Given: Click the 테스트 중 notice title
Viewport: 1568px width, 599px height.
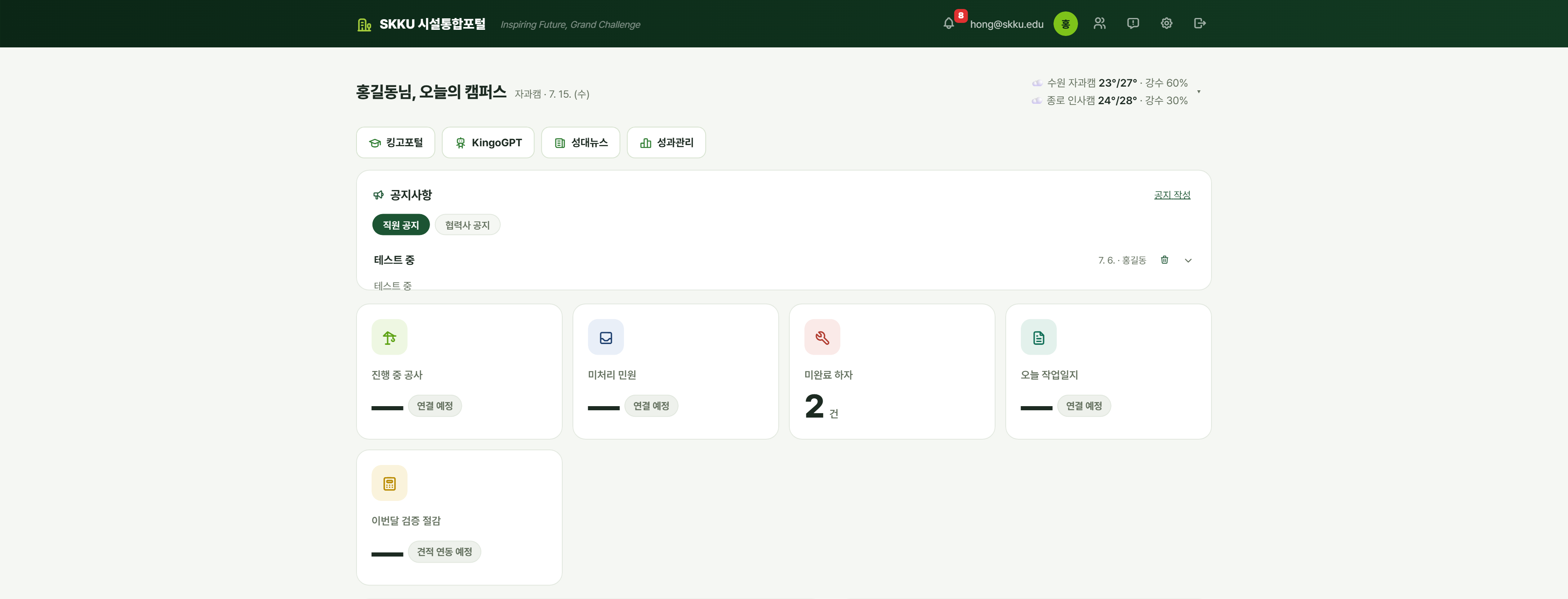Looking at the screenshot, I should pos(394,260).
